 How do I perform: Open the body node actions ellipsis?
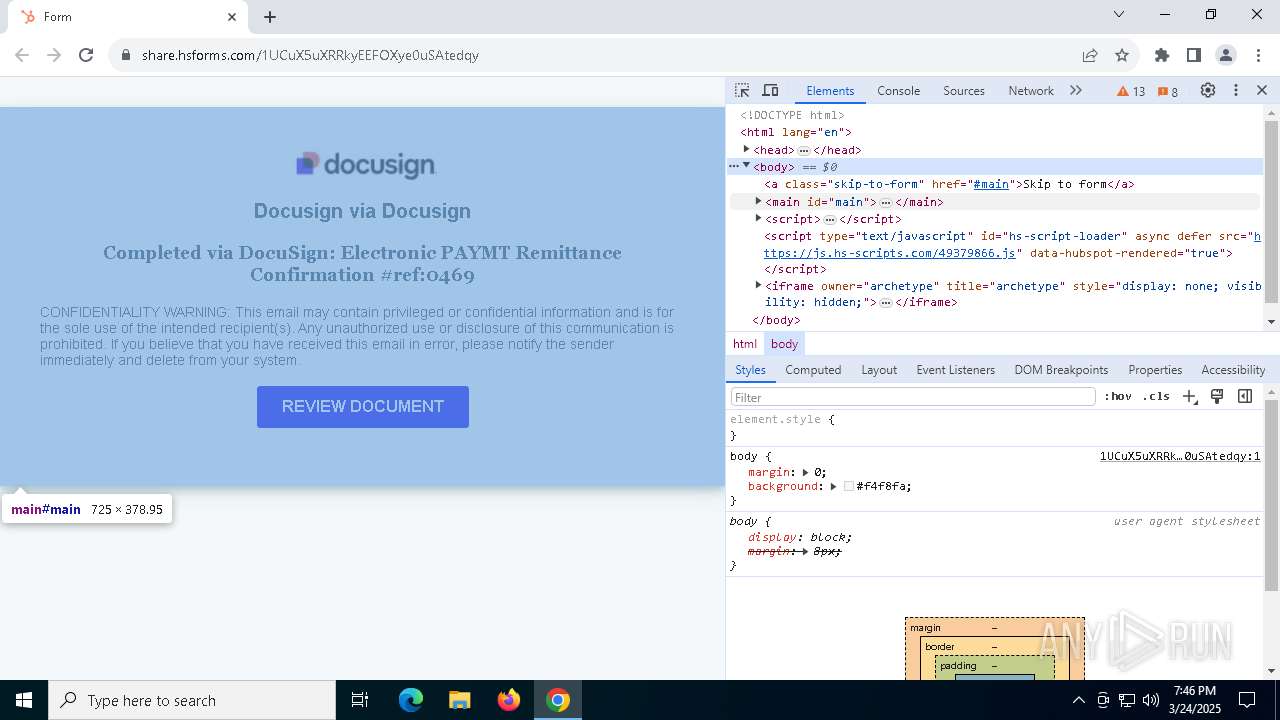pos(733,166)
